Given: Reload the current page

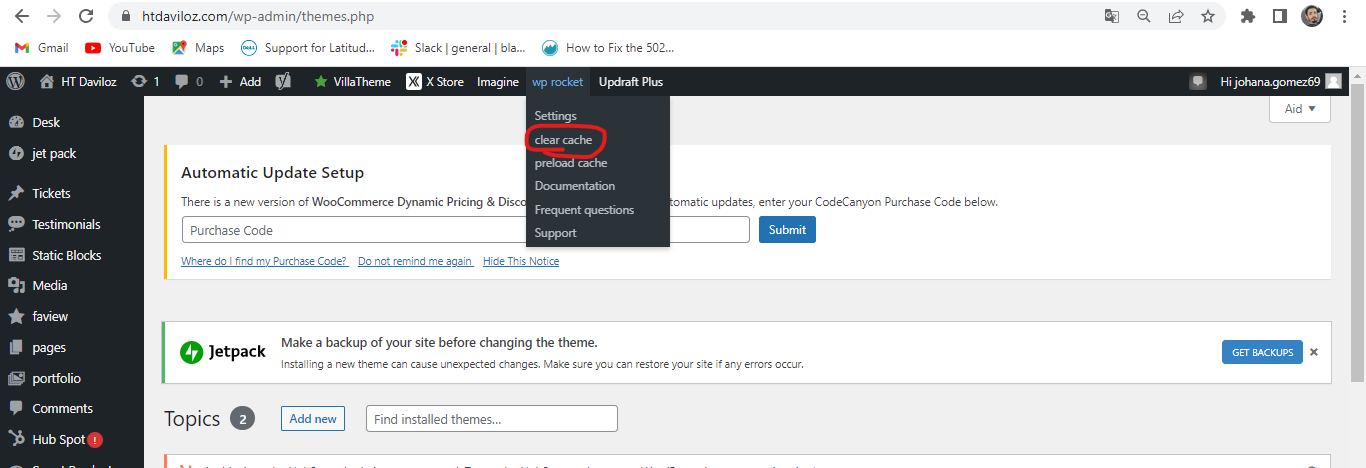Looking at the screenshot, I should pos(86,16).
